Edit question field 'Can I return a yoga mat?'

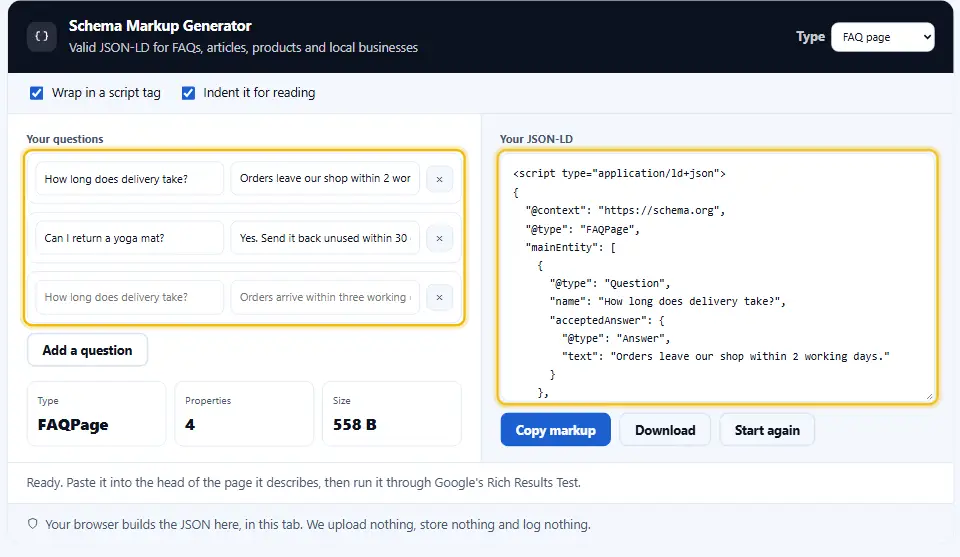[x=130, y=238]
